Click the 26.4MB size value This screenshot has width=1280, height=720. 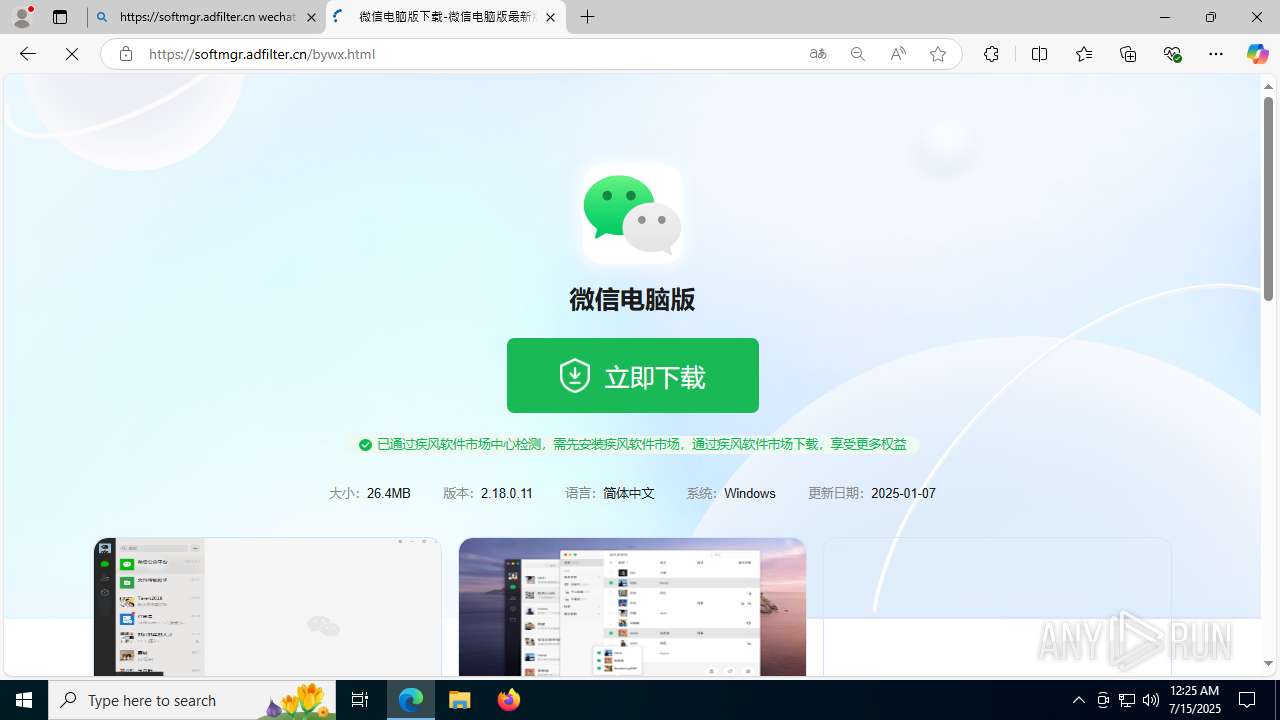(389, 493)
